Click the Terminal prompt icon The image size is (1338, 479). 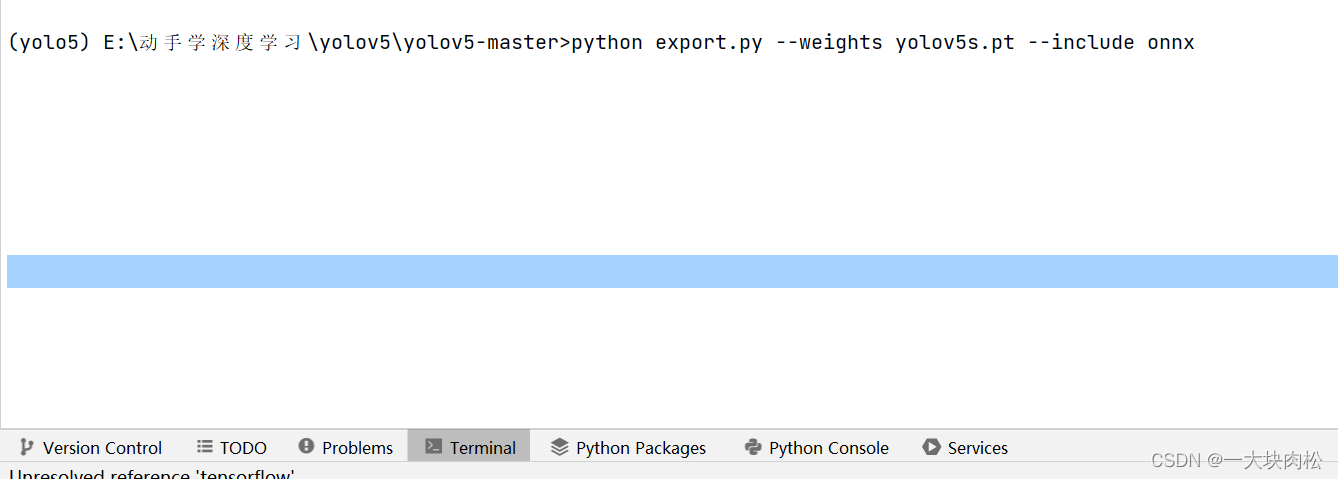pyautogui.click(x=433, y=447)
